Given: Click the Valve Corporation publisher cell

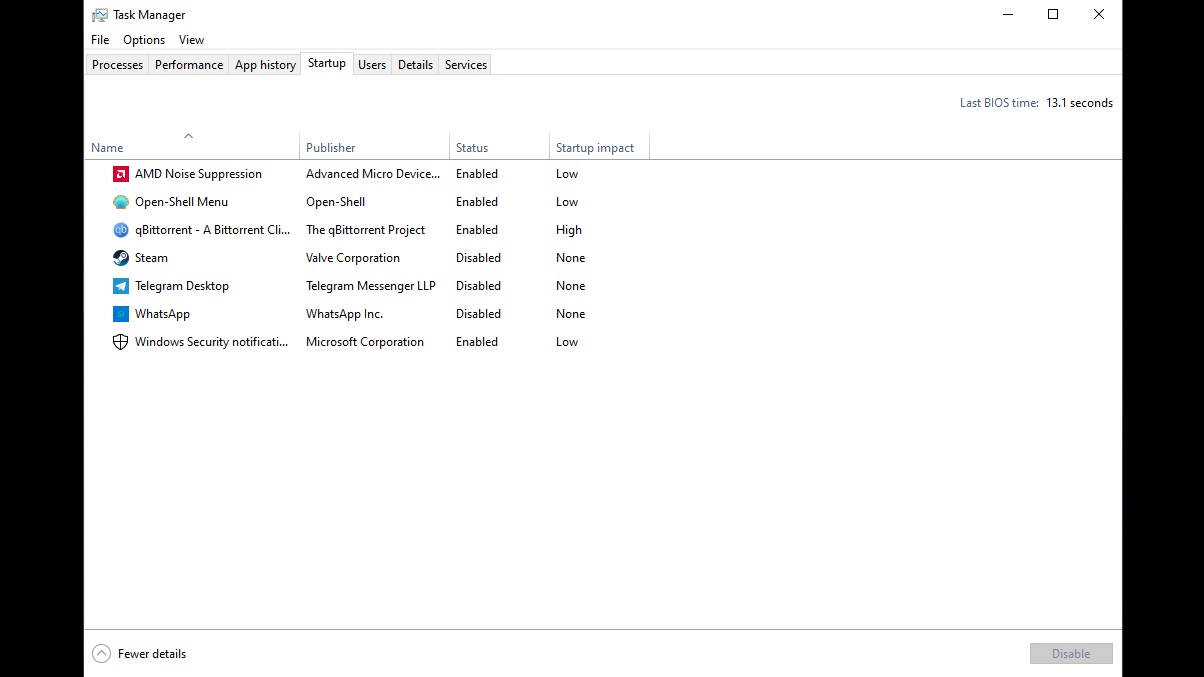Looking at the screenshot, I should click(x=353, y=258).
